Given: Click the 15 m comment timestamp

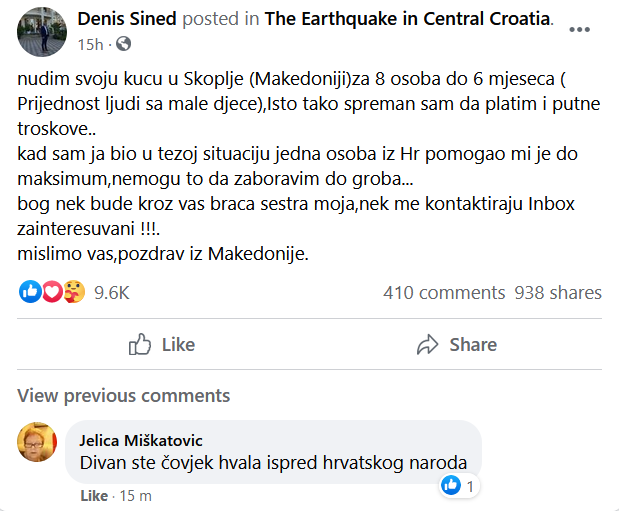Looking at the screenshot, I should pos(134,496).
